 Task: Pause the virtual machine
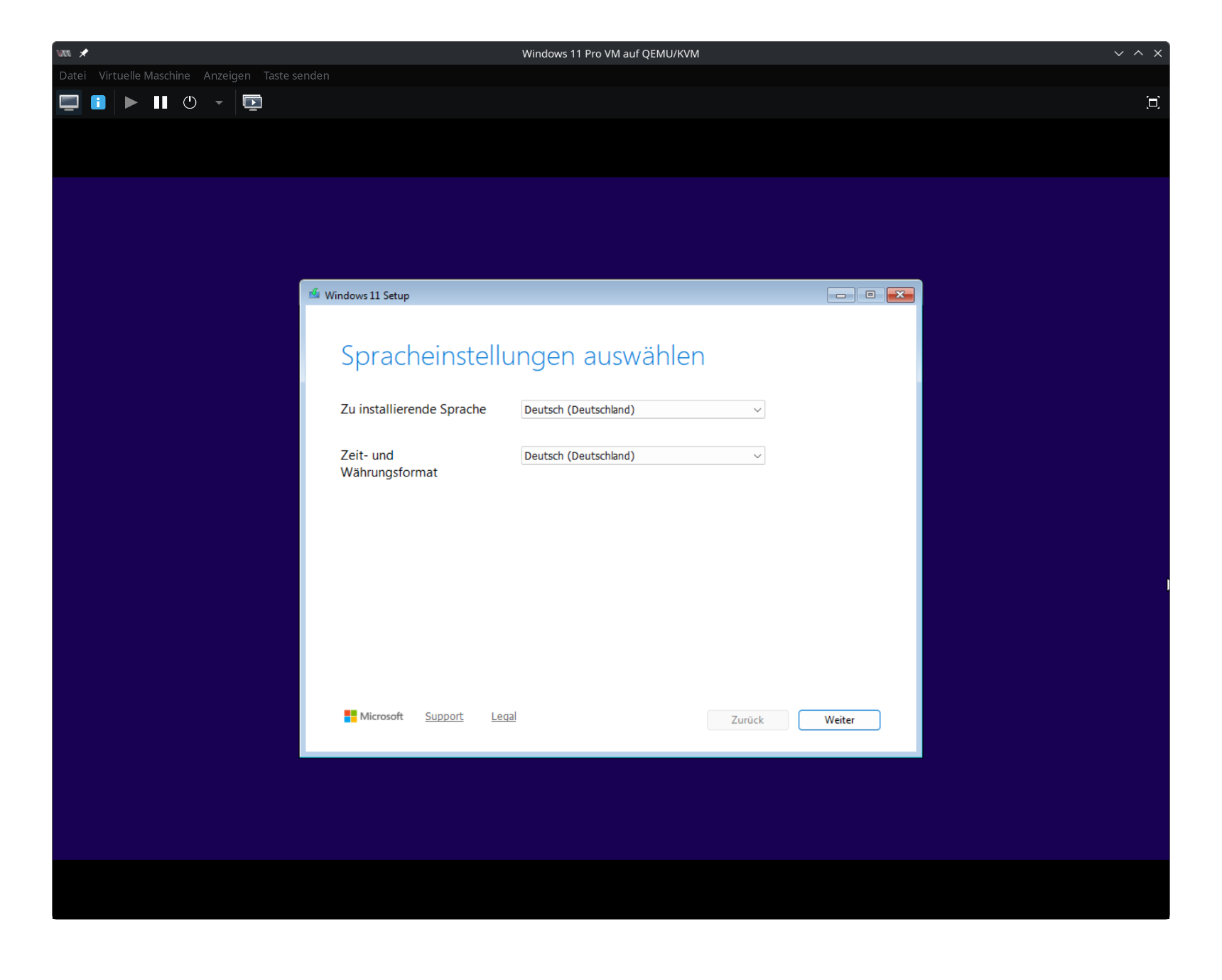[x=161, y=102]
